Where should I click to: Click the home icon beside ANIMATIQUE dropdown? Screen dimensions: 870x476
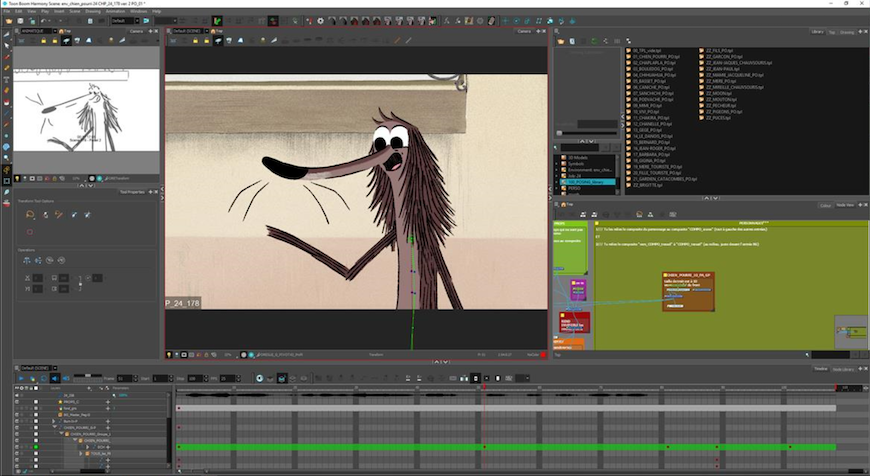pos(61,31)
